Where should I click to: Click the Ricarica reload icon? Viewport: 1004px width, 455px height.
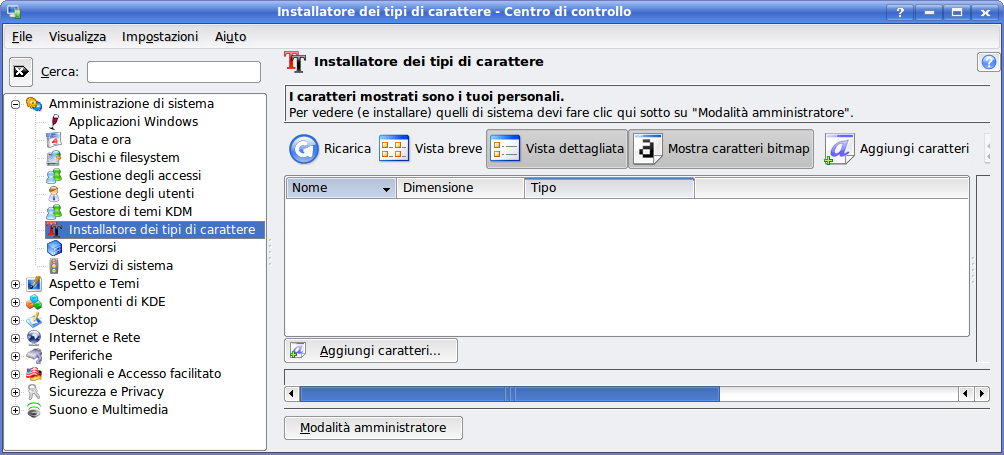303,149
